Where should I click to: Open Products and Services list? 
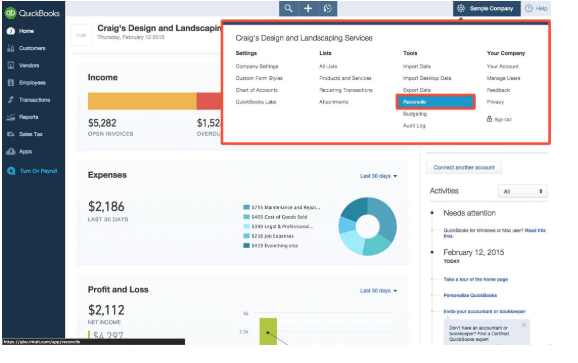(345, 78)
